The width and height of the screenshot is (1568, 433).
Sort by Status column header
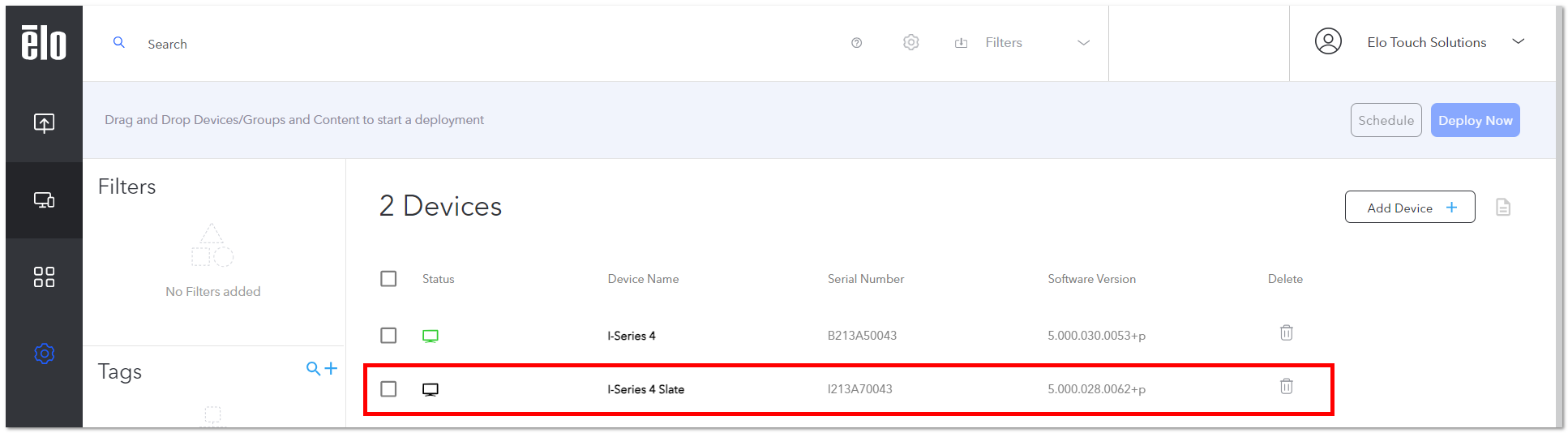pyautogui.click(x=438, y=279)
